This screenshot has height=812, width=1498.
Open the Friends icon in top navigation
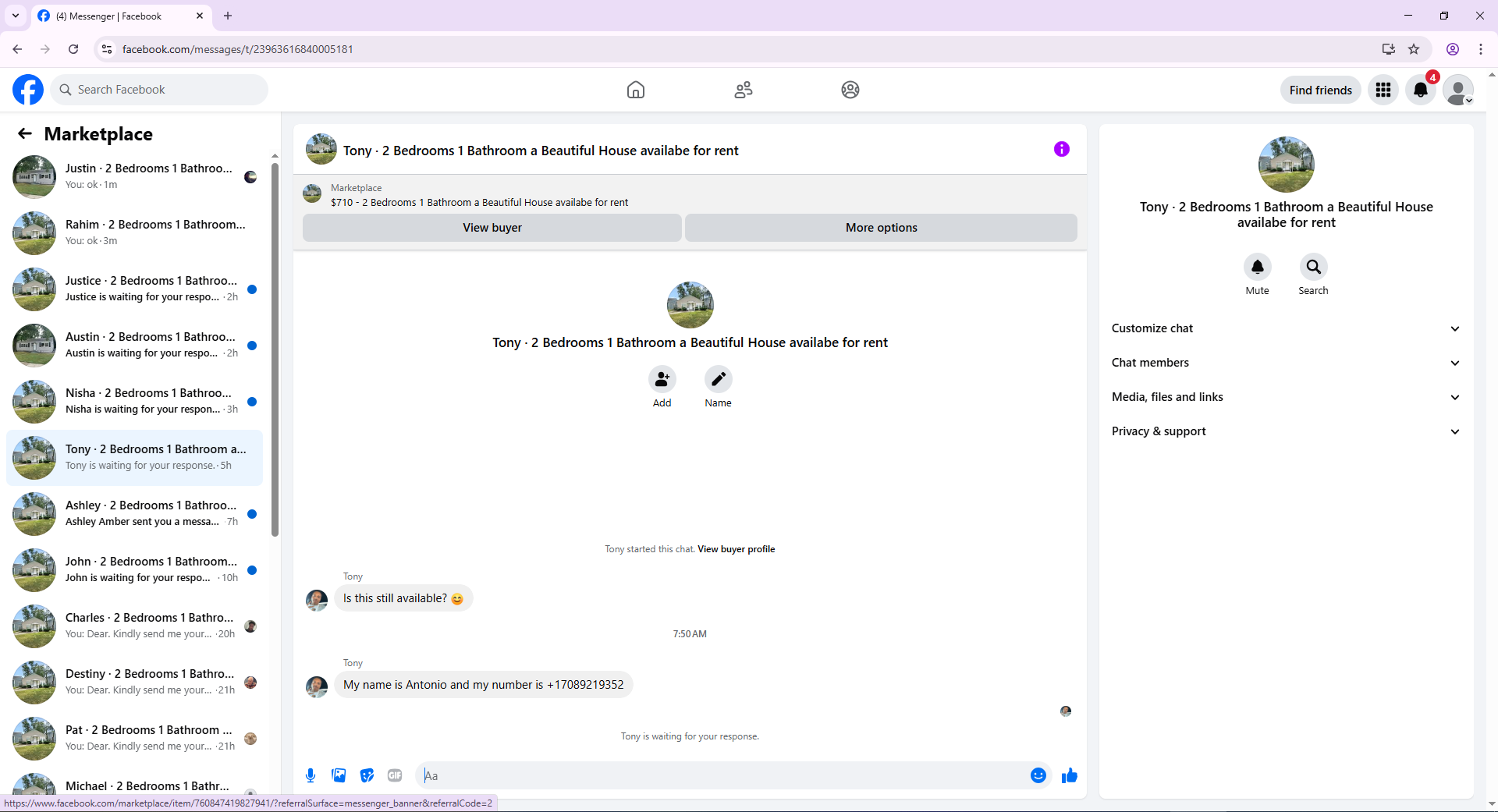(x=744, y=90)
